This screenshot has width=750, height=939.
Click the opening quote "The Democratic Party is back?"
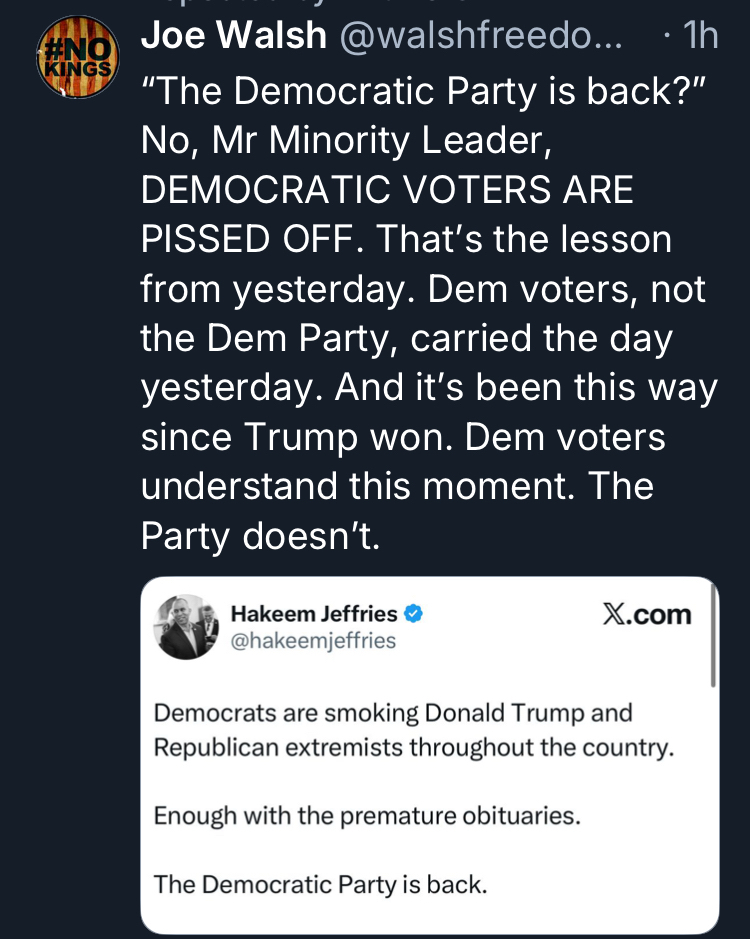[x=424, y=91]
